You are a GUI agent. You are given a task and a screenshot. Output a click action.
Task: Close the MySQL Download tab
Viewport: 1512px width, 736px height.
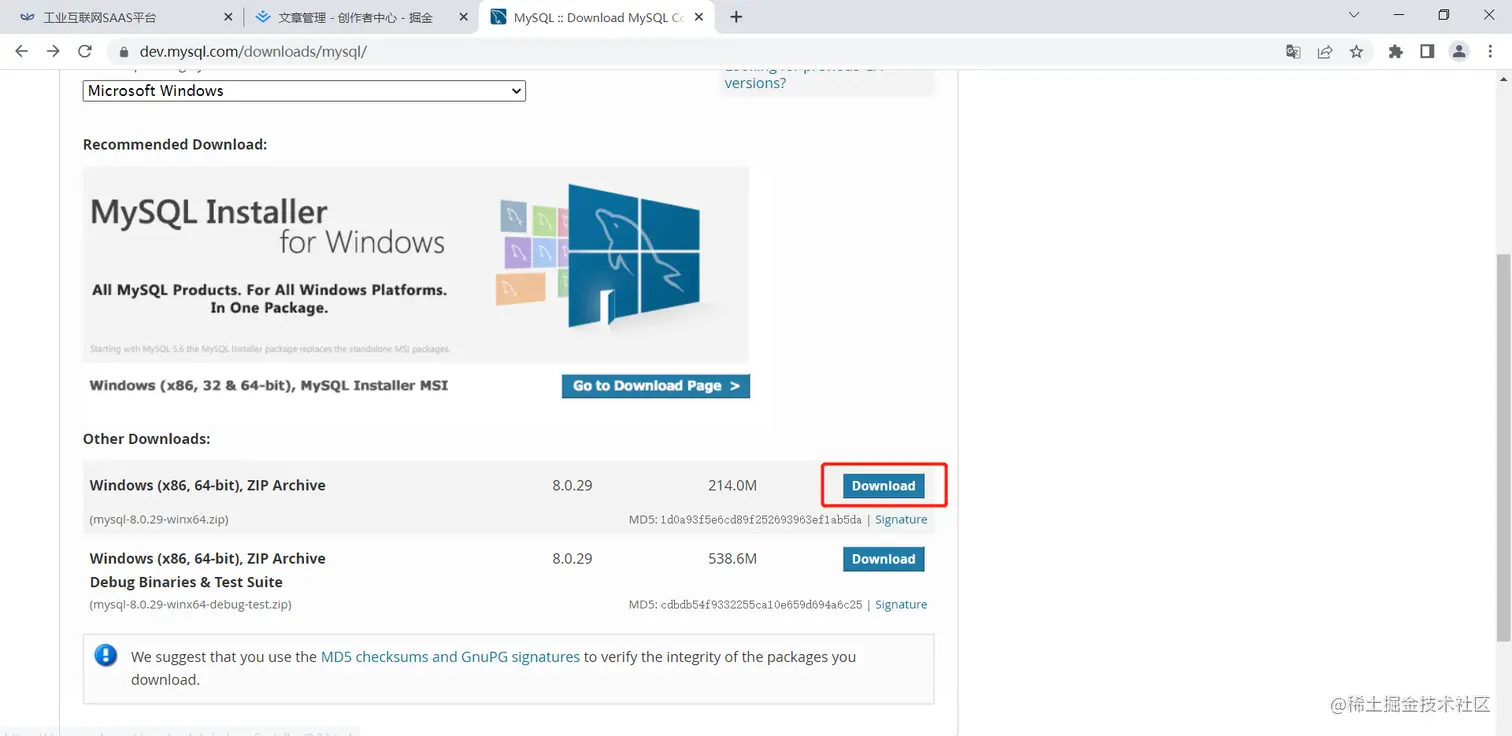699,17
